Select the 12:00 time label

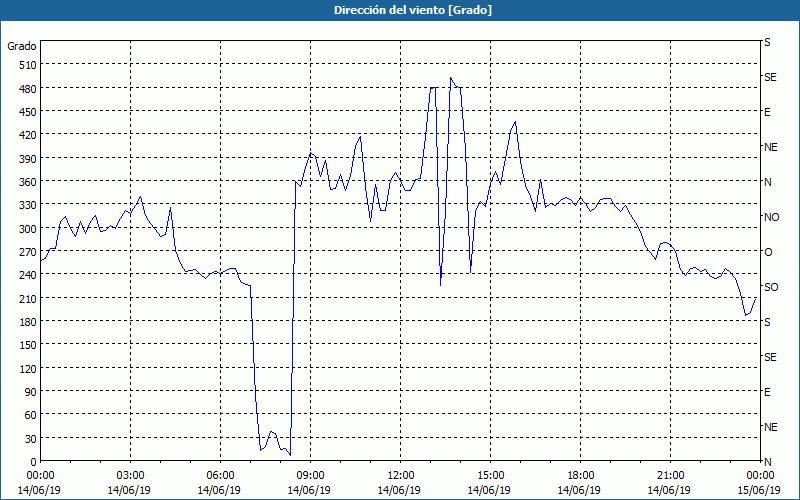[401, 476]
